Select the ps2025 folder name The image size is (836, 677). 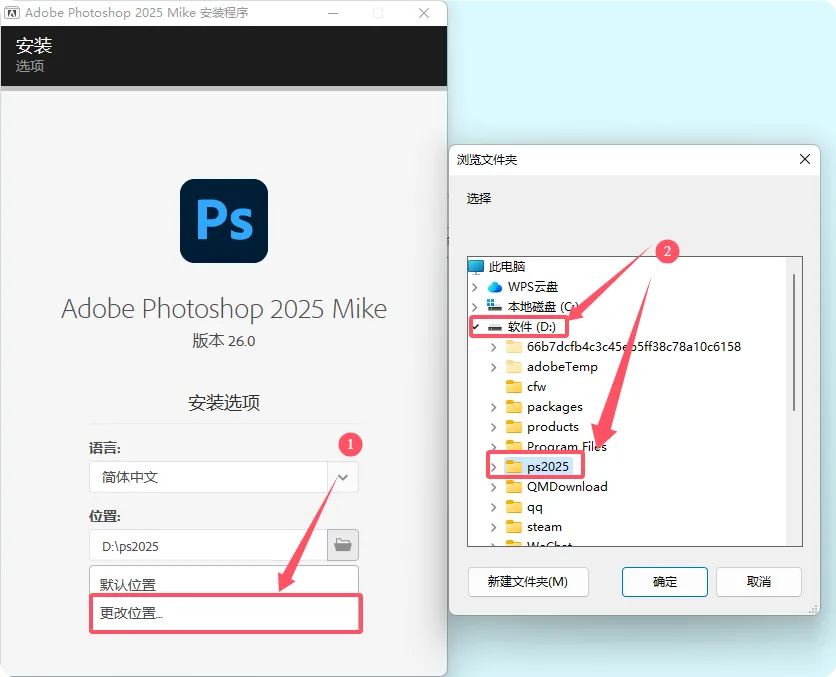coord(548,466)
